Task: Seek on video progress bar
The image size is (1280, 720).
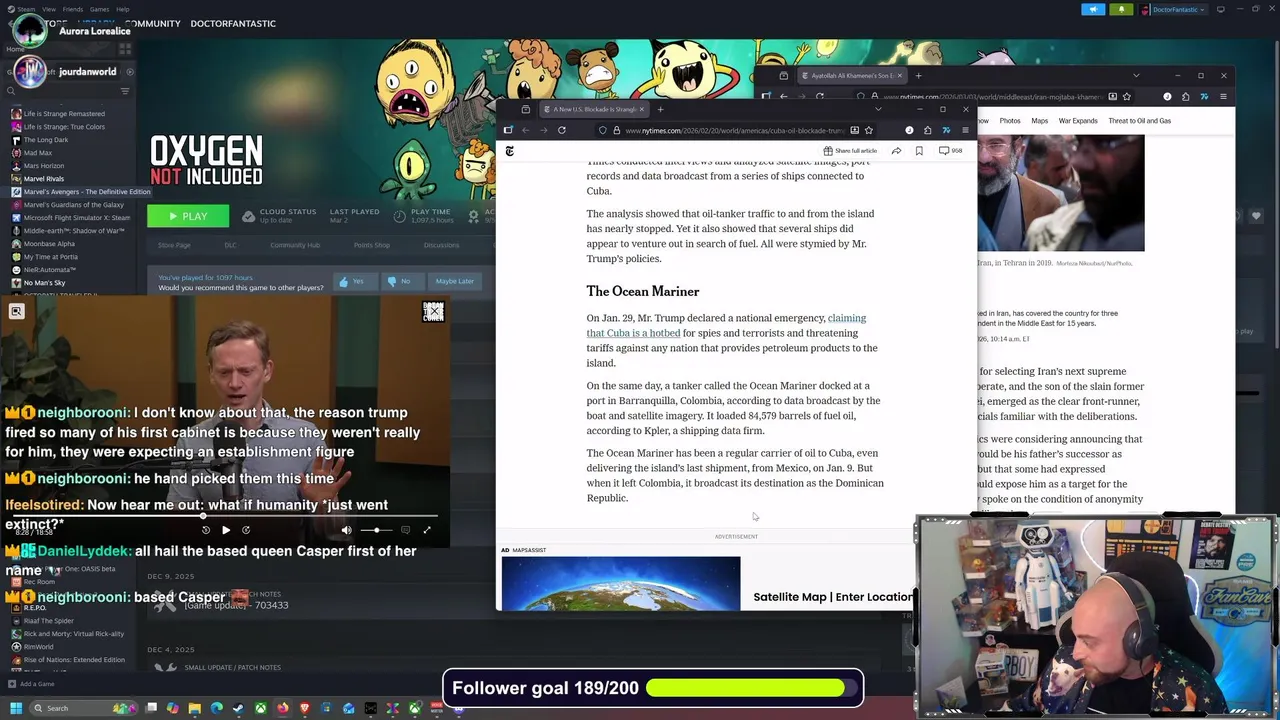Action: [225, 516]
